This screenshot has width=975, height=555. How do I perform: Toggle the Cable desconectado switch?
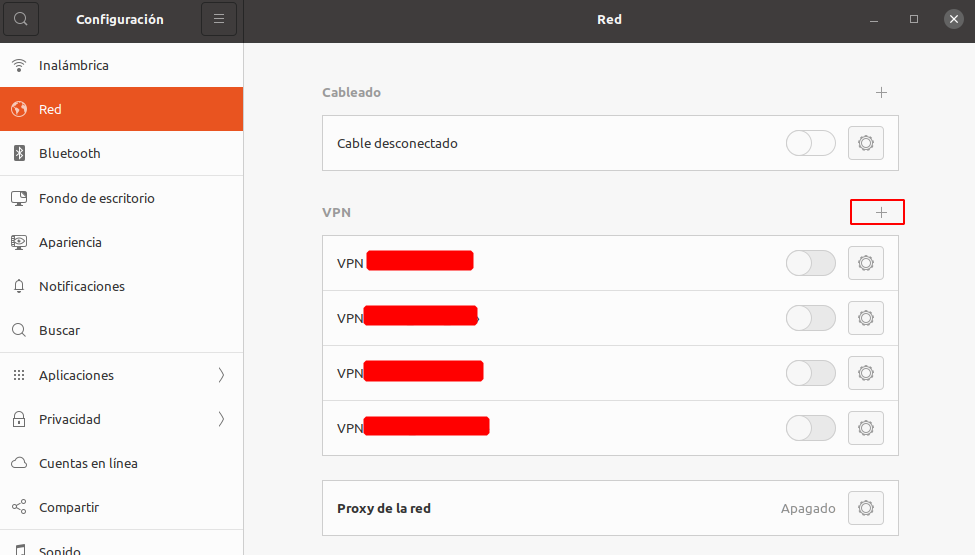(x=811, y=143)
